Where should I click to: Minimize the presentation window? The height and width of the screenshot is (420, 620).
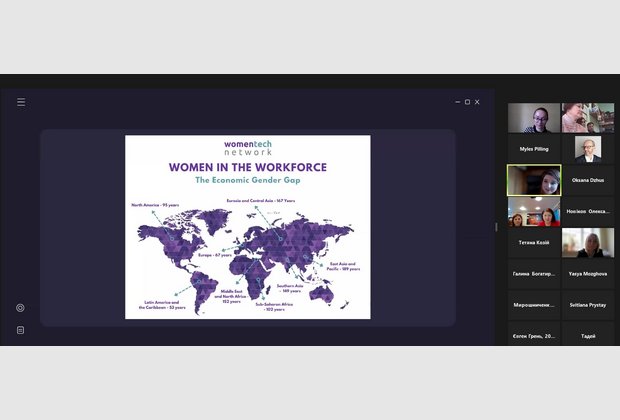tap(456, 102)
